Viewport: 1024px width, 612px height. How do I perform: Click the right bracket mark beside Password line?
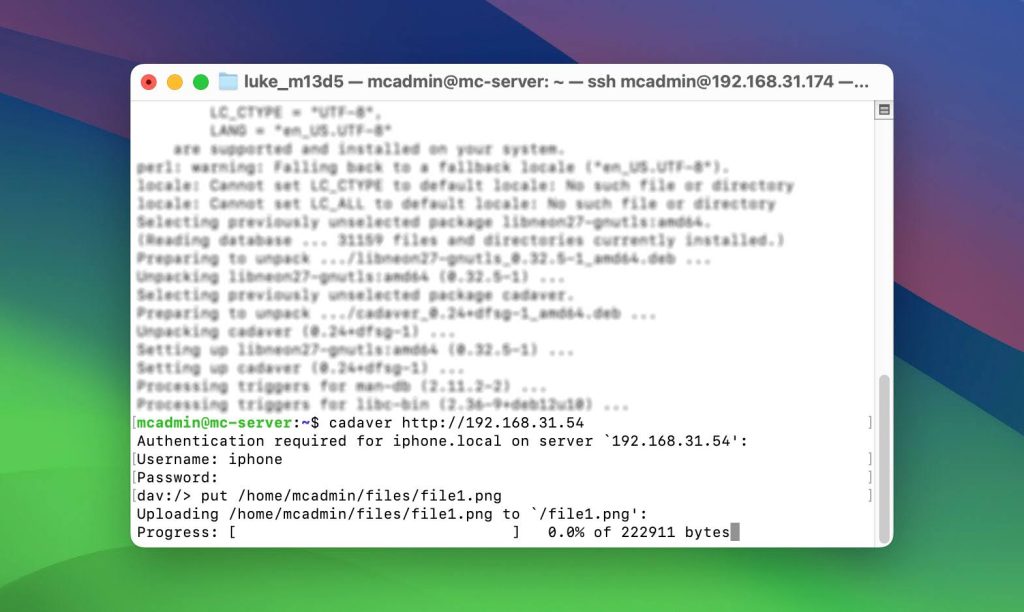[870, 477]
